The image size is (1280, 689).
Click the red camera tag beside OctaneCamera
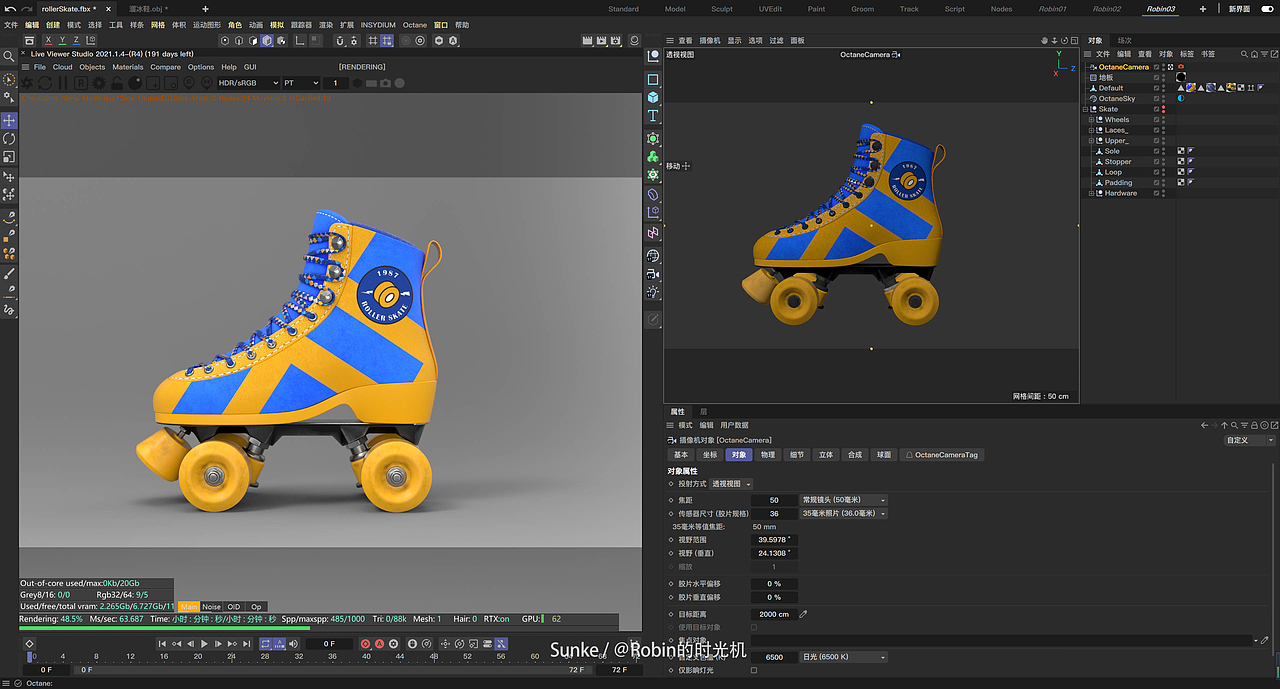click(x=1181, y=67)
